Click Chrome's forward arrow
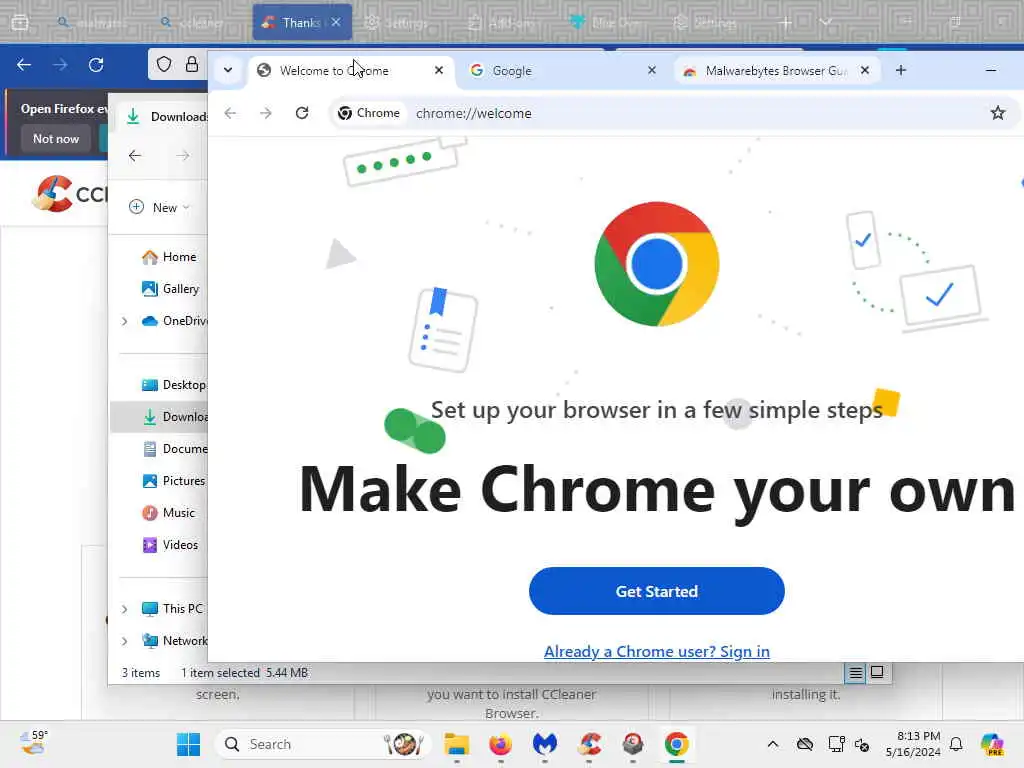 point(266,113)
